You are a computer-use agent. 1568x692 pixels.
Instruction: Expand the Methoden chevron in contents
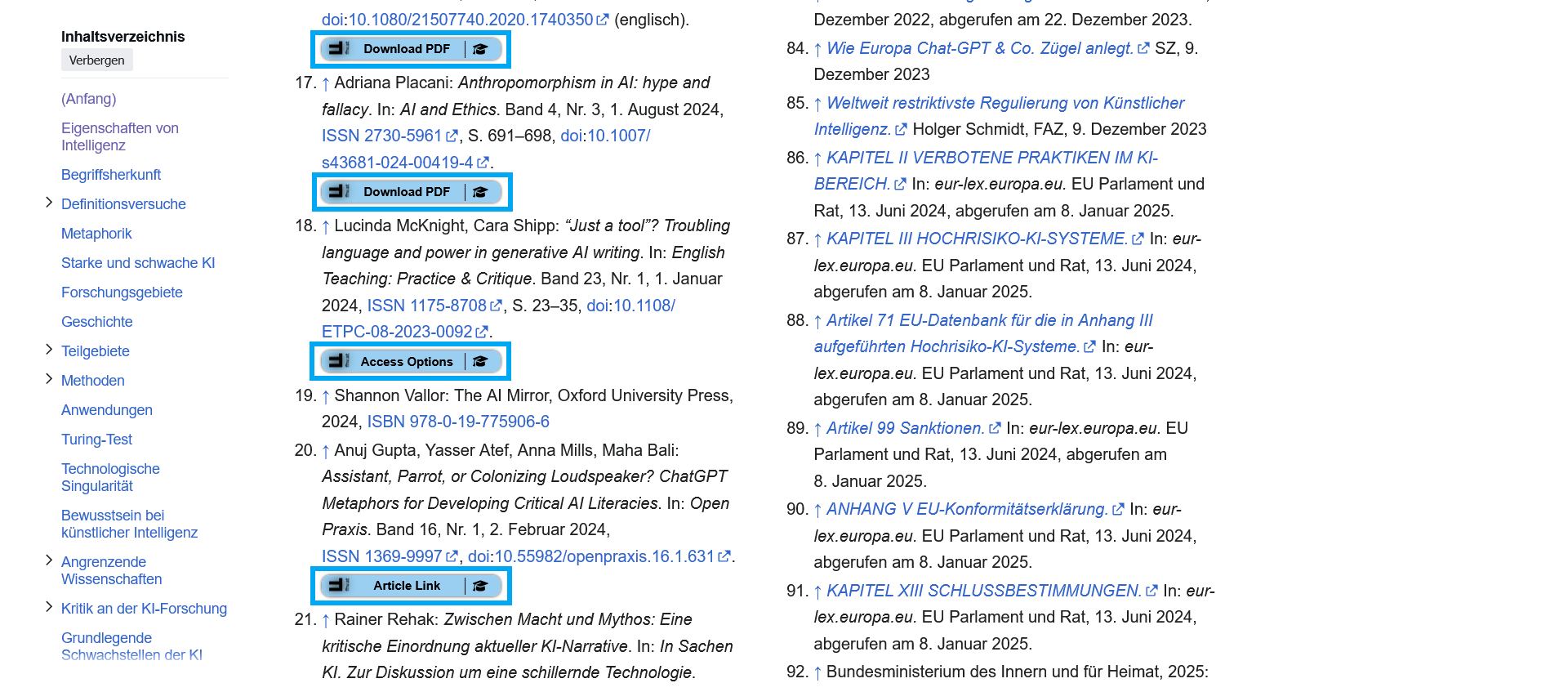[49, 380]
